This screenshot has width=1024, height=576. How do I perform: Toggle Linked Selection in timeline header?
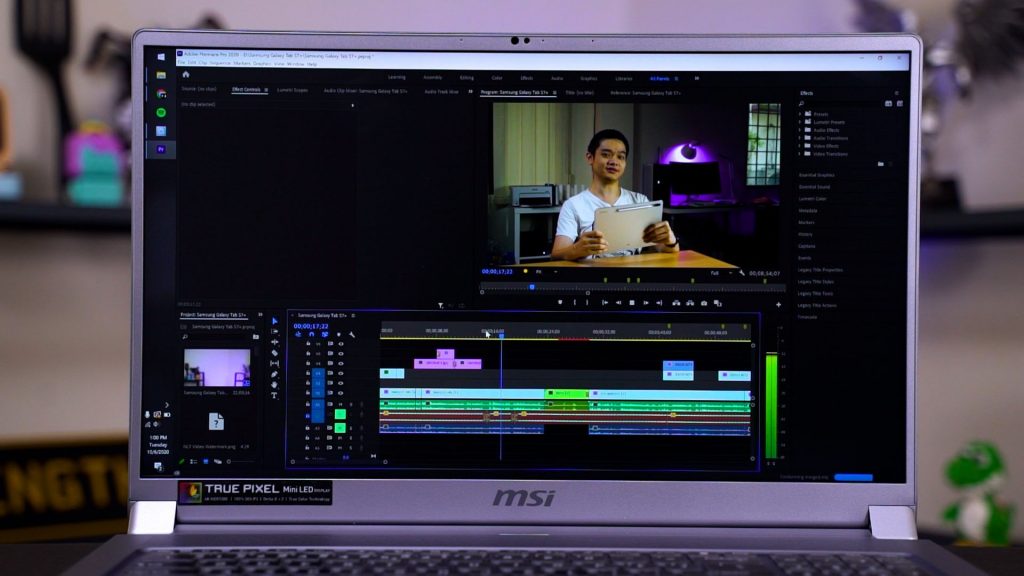(x=325, y=334)
